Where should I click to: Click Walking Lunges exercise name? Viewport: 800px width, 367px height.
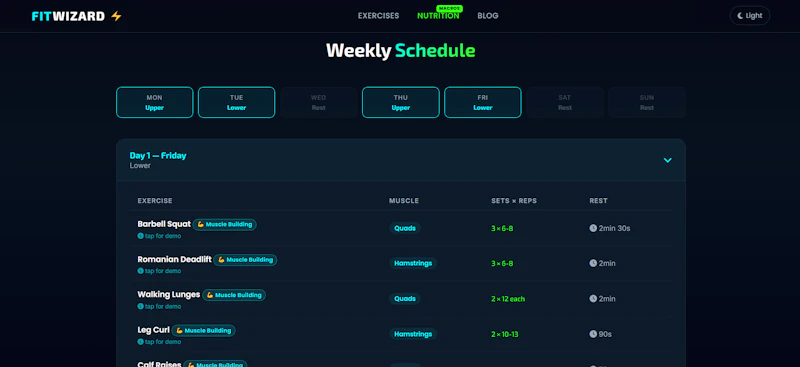[169, 295]
